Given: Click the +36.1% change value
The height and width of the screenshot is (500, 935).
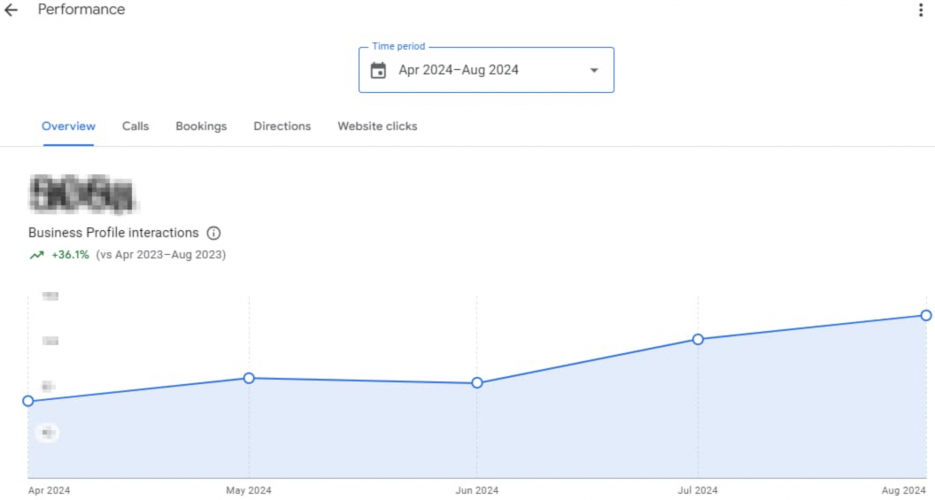Looking at the screenshot, I should point(70,255).
